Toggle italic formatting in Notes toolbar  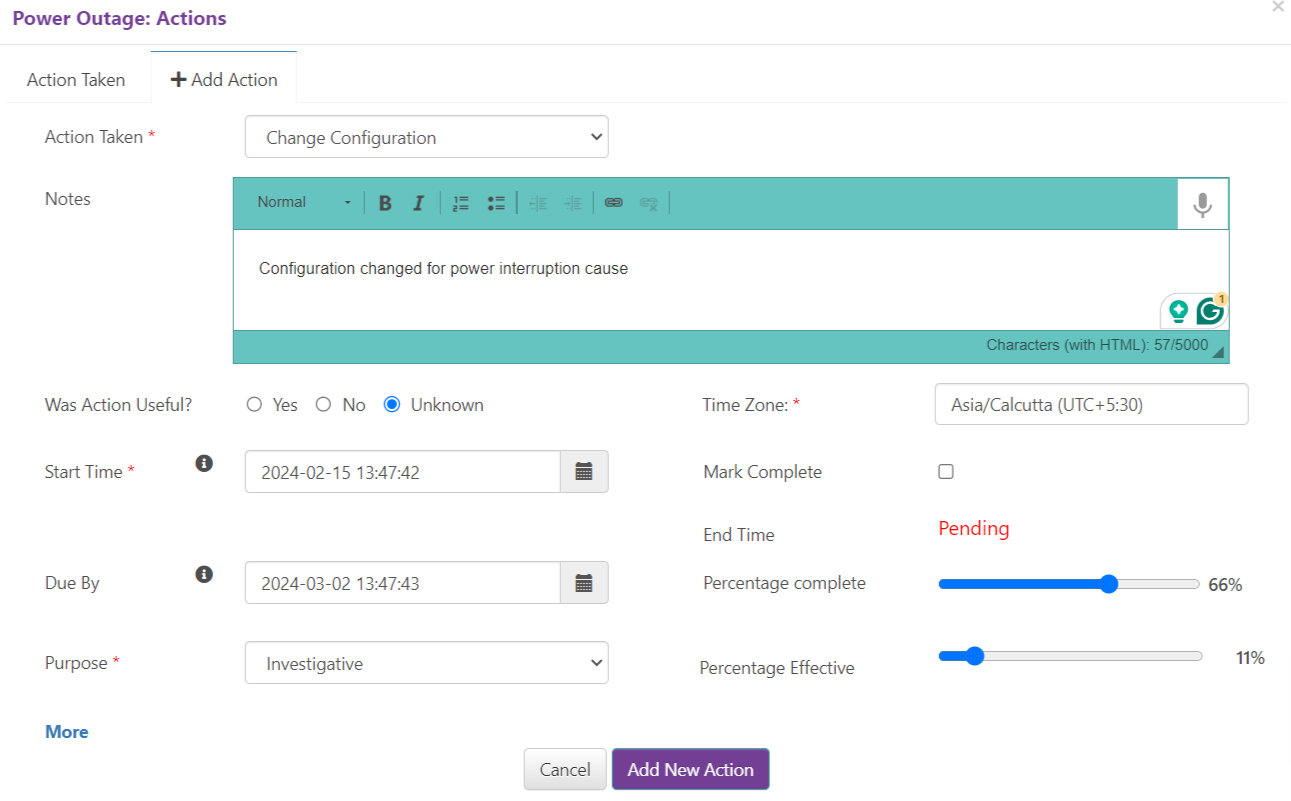(418, 203)
